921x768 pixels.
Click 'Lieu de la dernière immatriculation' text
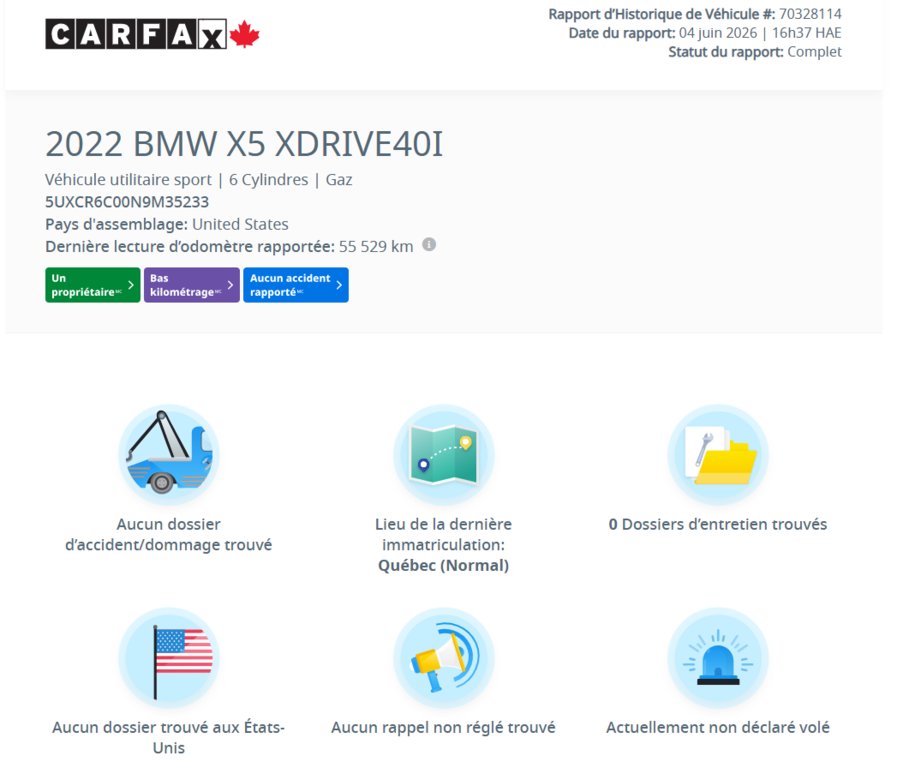(443, 534)
